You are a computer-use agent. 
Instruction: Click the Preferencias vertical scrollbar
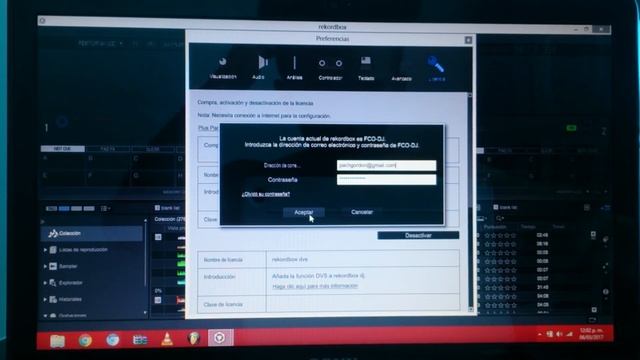(470, 202)
